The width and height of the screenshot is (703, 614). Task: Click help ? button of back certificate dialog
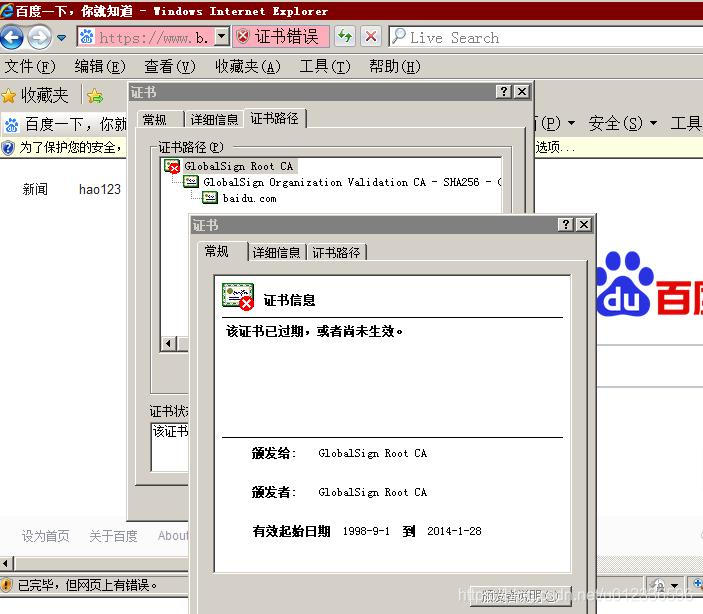[504, 91]
